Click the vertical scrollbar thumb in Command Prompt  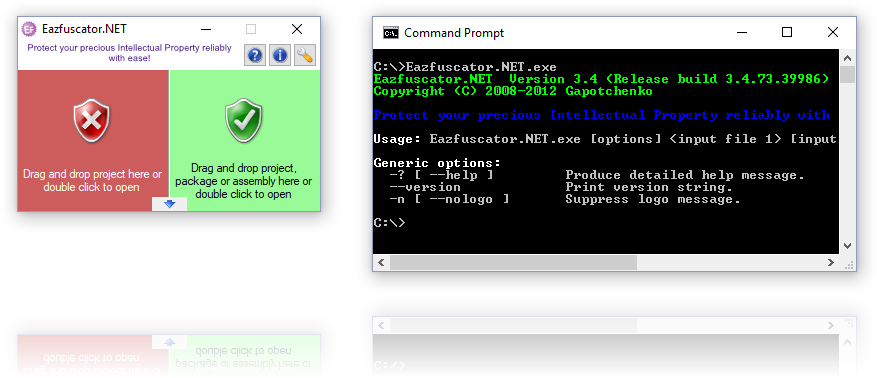847,74
